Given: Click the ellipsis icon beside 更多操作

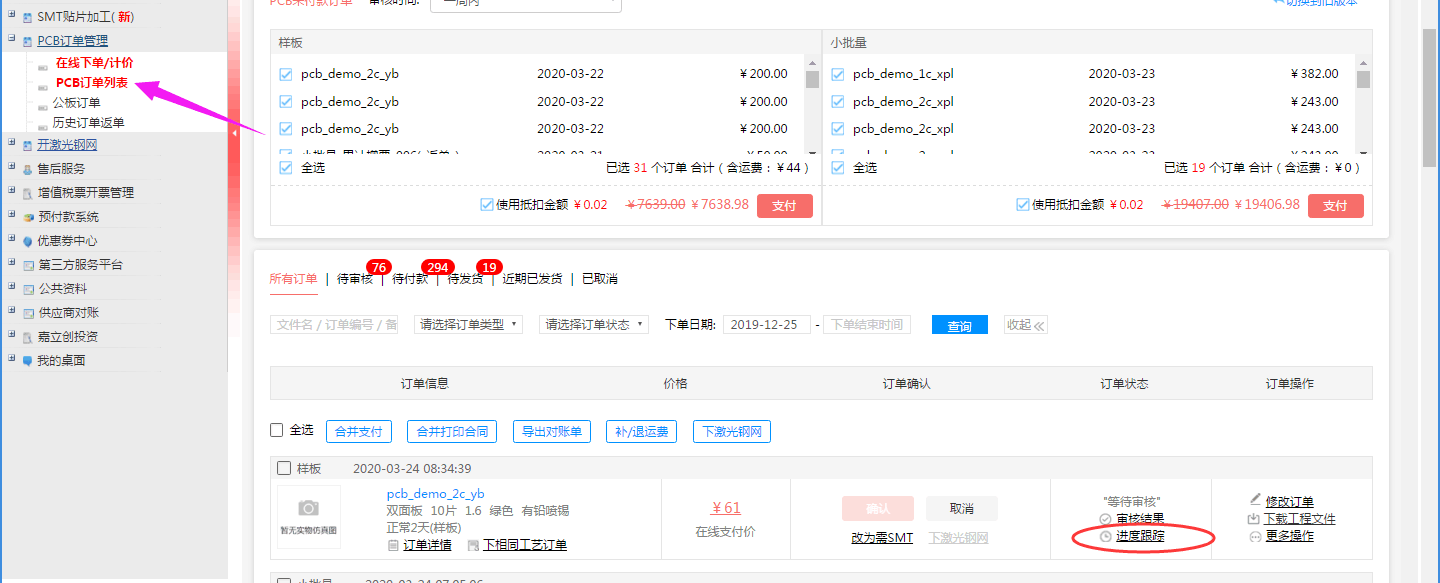Looking at the screenshot, I should [x=1255, y=537].
